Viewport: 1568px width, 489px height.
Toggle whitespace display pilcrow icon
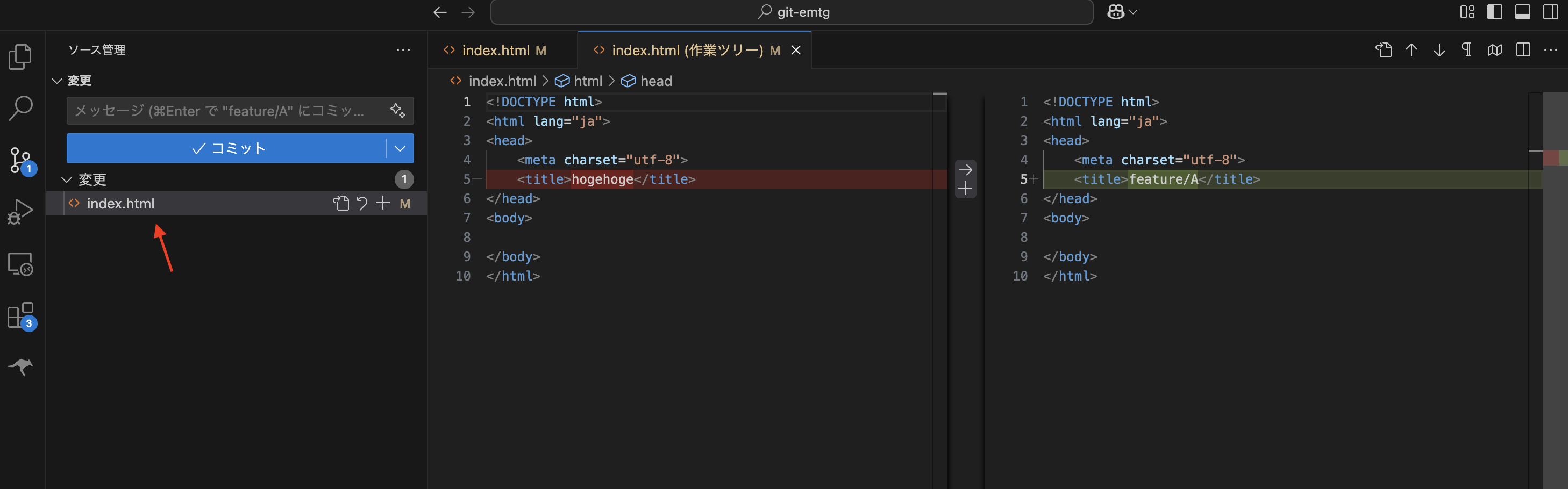1467,50
